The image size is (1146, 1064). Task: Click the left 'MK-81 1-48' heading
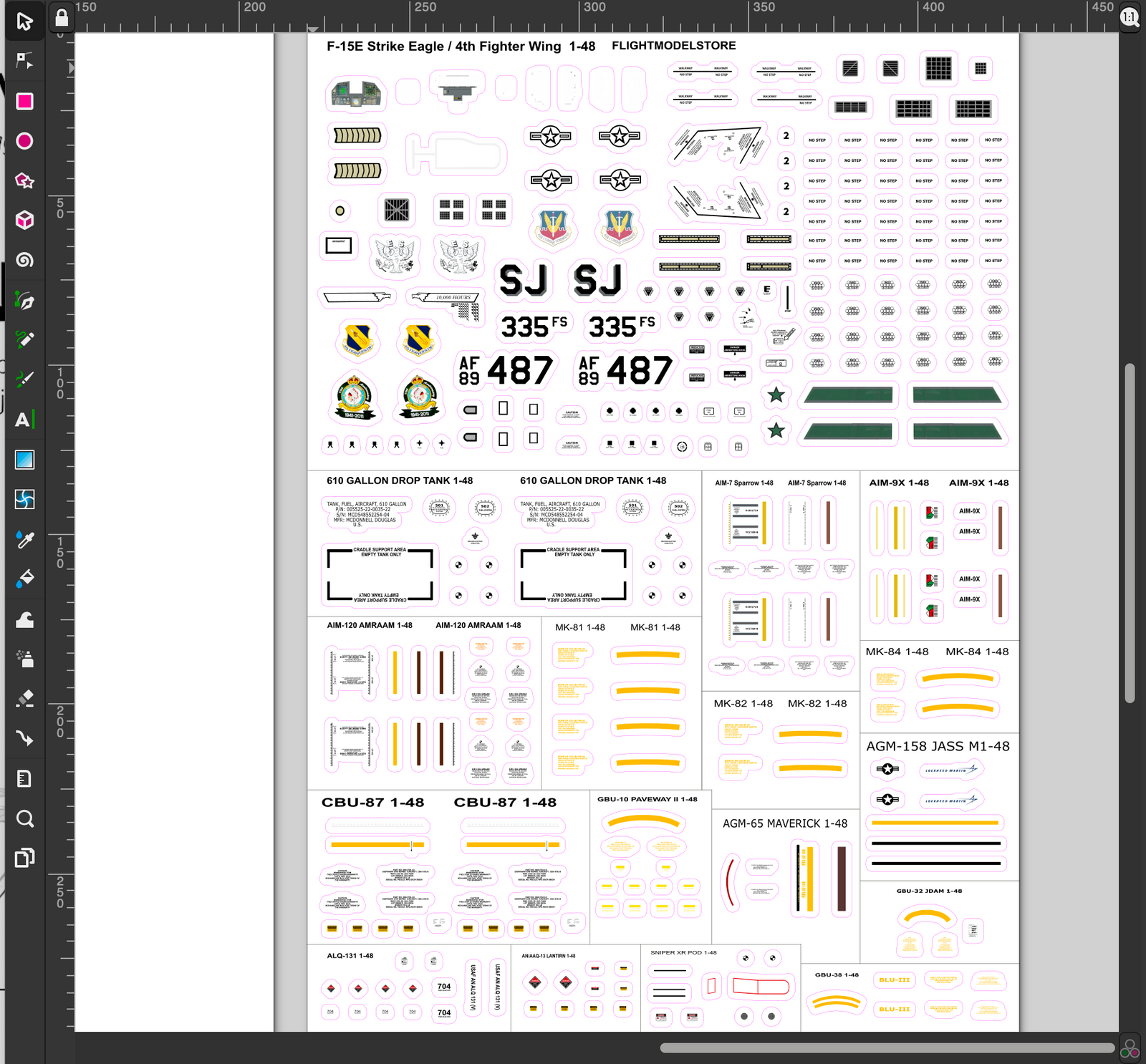click(580, 628)
